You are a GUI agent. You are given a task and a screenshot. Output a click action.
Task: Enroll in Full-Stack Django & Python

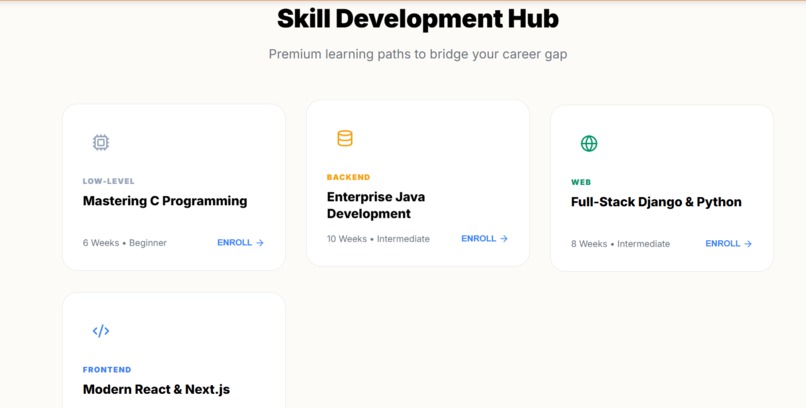click(729, 244)
